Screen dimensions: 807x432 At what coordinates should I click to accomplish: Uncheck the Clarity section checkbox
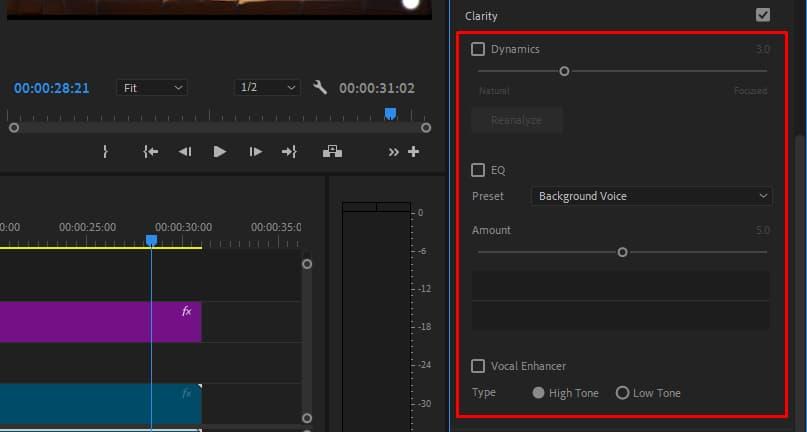pyautogui.click(x=763, y=16)
